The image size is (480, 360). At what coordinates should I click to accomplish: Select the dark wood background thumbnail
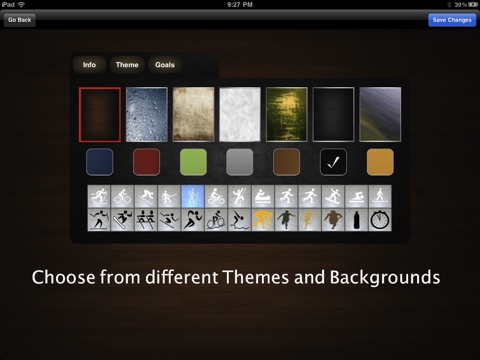pyautogui.click(x=100, y=115)
